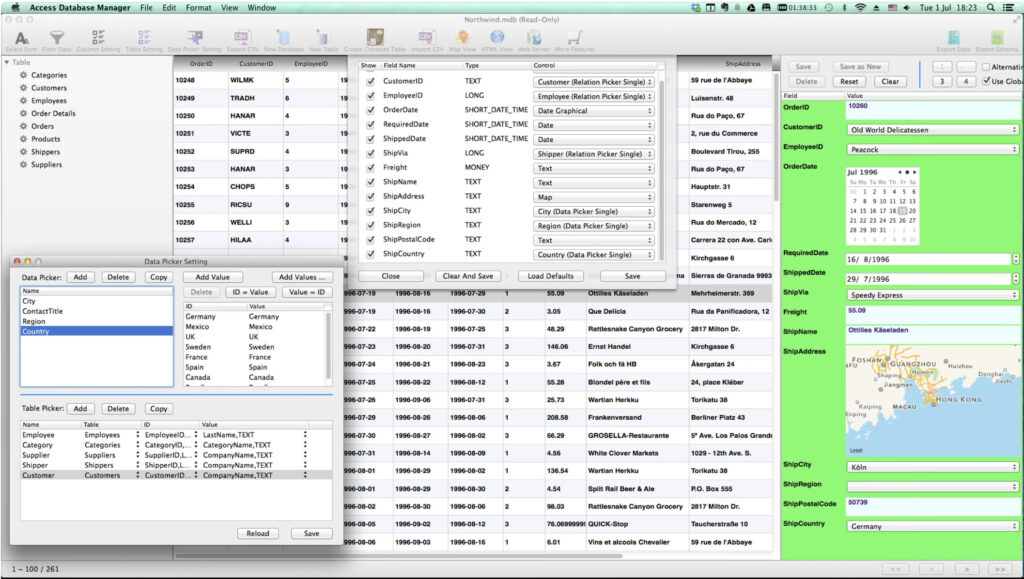Click the Select Font toolbar icon

pos(21,40)
